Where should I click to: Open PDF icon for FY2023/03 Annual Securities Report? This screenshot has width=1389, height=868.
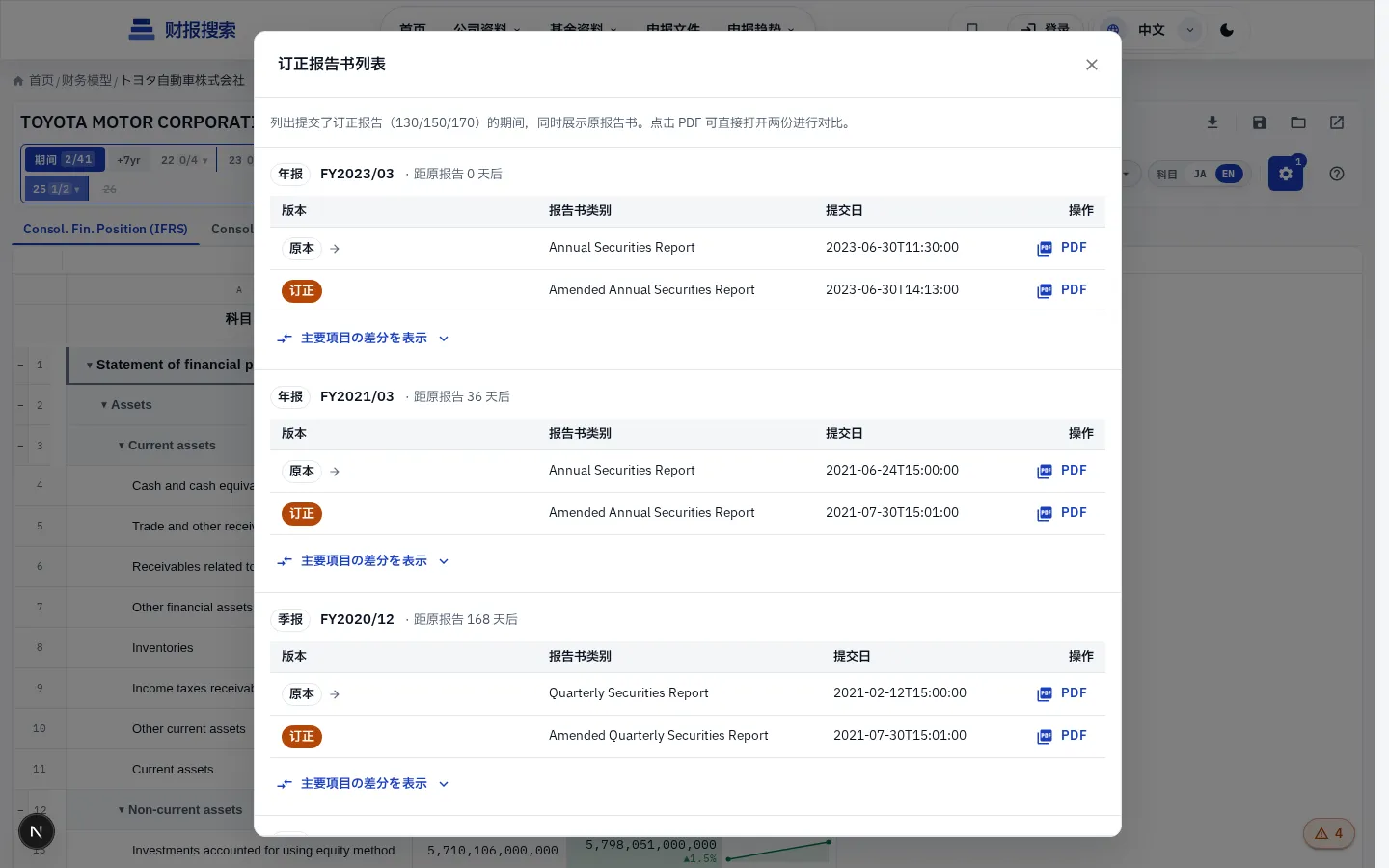[x=1045, y=249]
